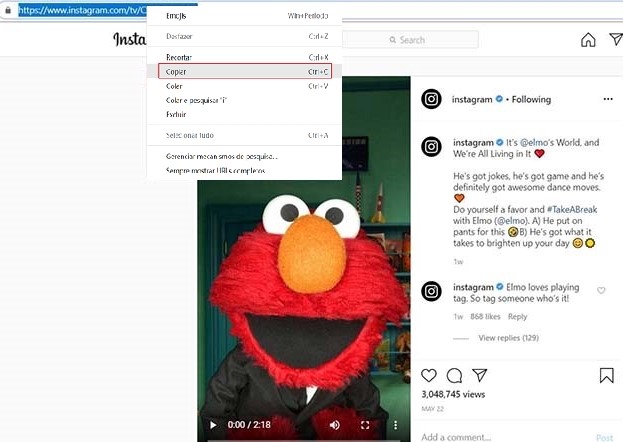
Task: Open the #TakeABreak hashtag
Action: click(x=572, y=209)
